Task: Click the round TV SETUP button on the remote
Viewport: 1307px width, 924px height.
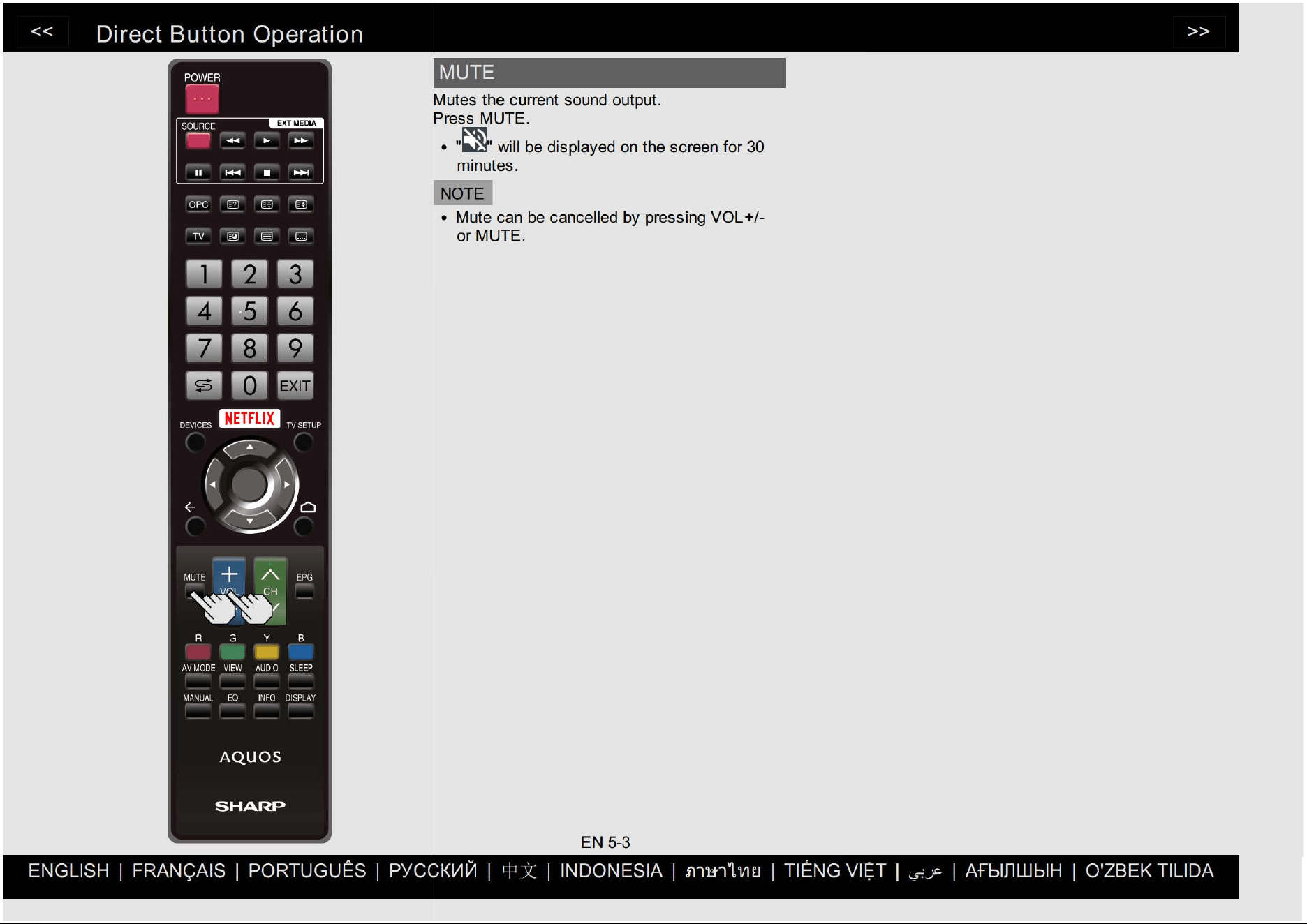Action: coord(304,442)
